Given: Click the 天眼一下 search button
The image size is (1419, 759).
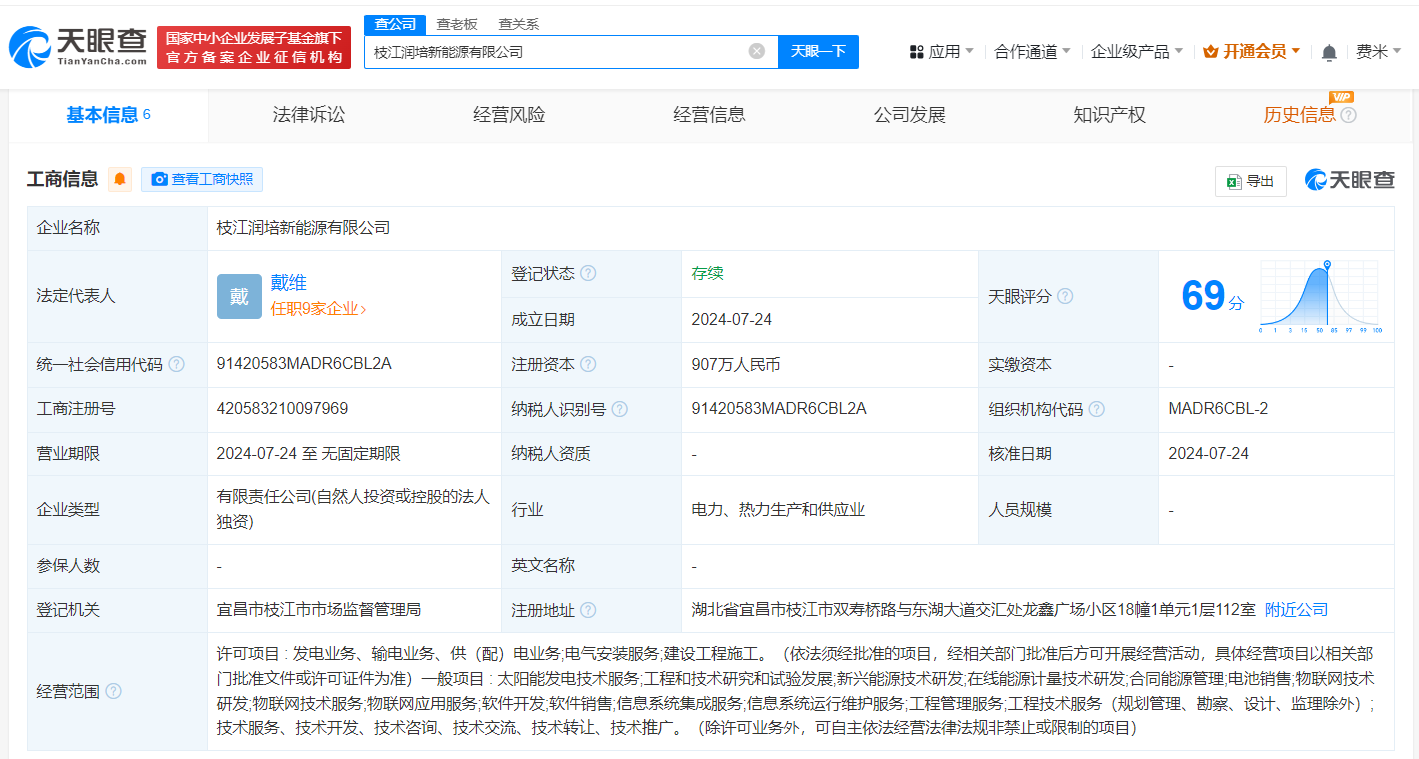Looking at the screenshot, I should click(x=818, y=51).
